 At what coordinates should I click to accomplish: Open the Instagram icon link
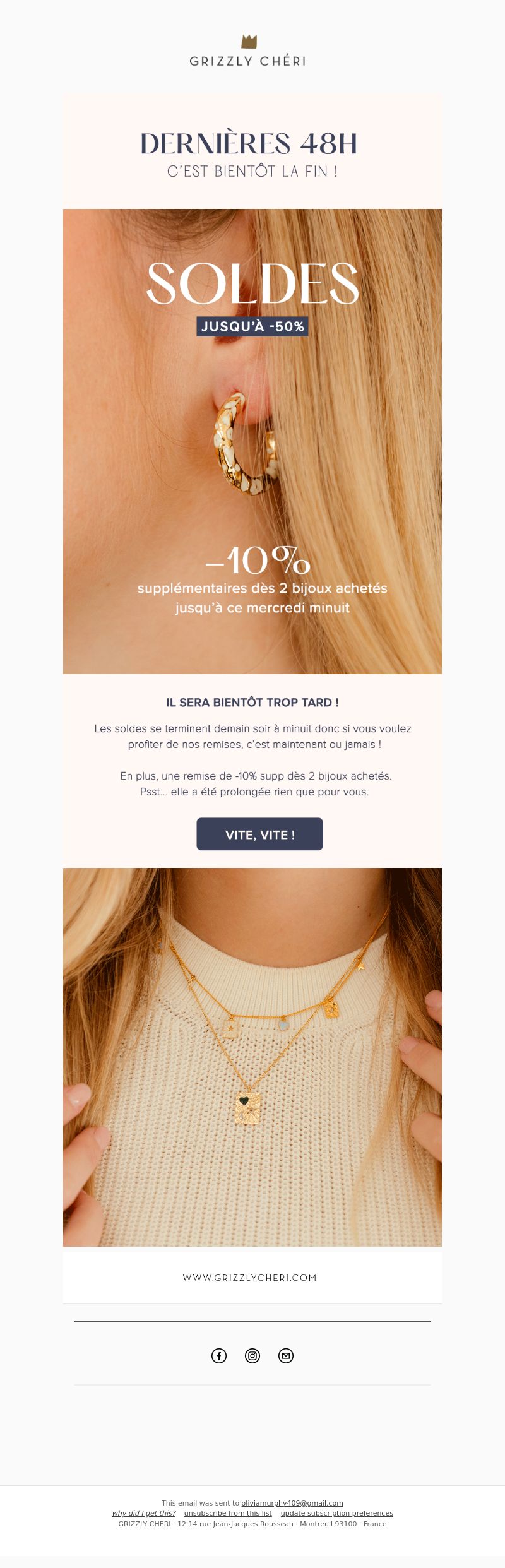[x=252, y=1356]
